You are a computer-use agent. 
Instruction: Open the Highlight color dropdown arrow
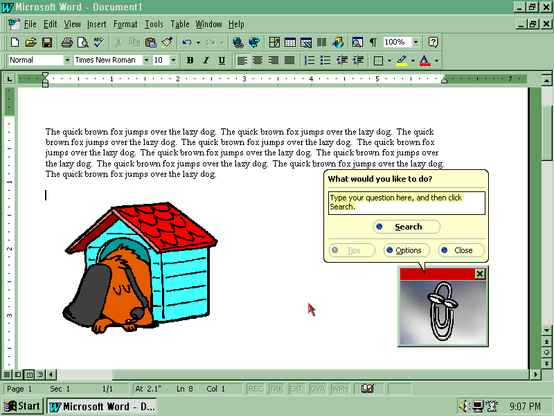click(x=413, y=60)
